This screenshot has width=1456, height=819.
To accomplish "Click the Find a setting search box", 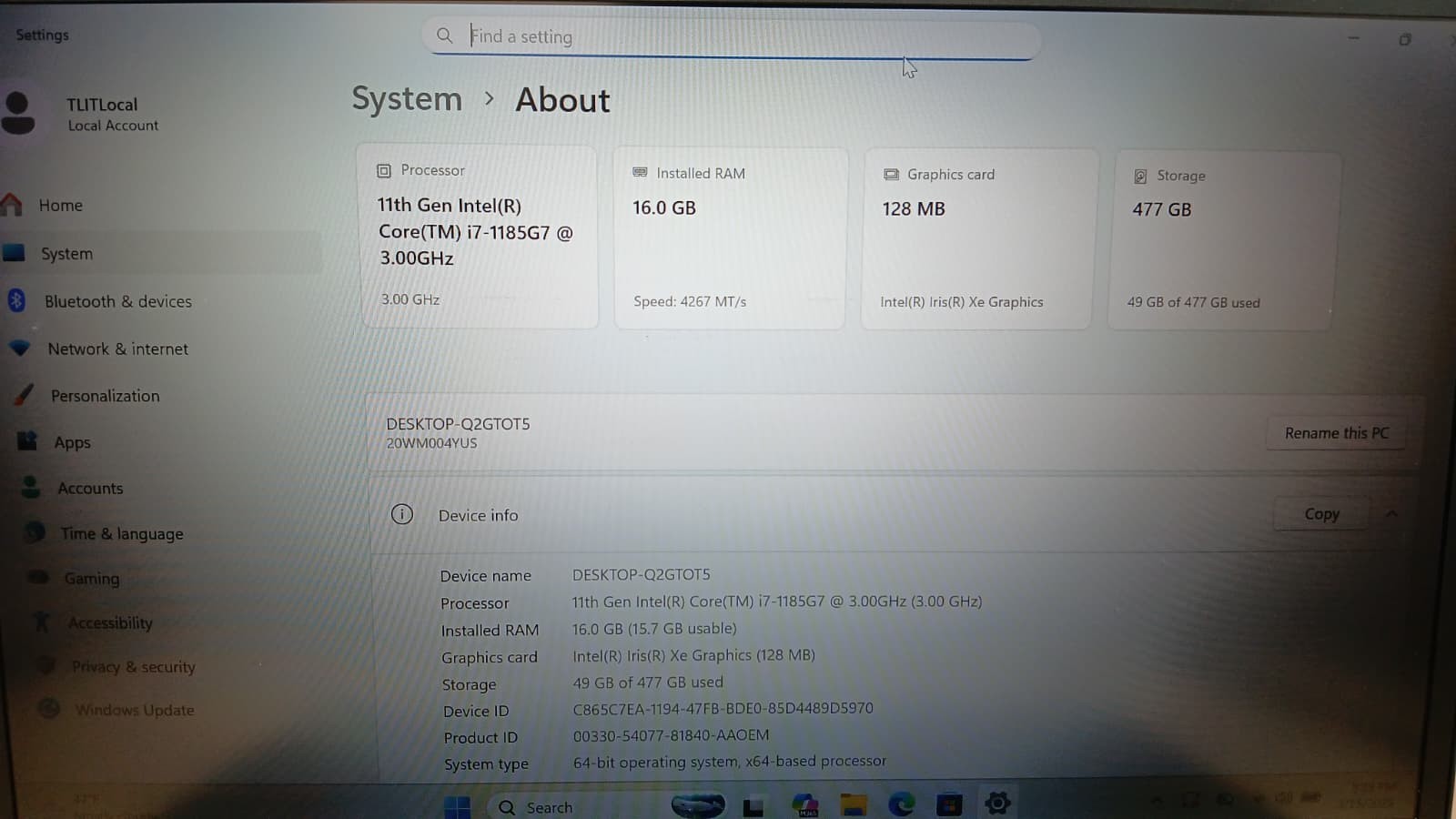I will tap(733, 37).
